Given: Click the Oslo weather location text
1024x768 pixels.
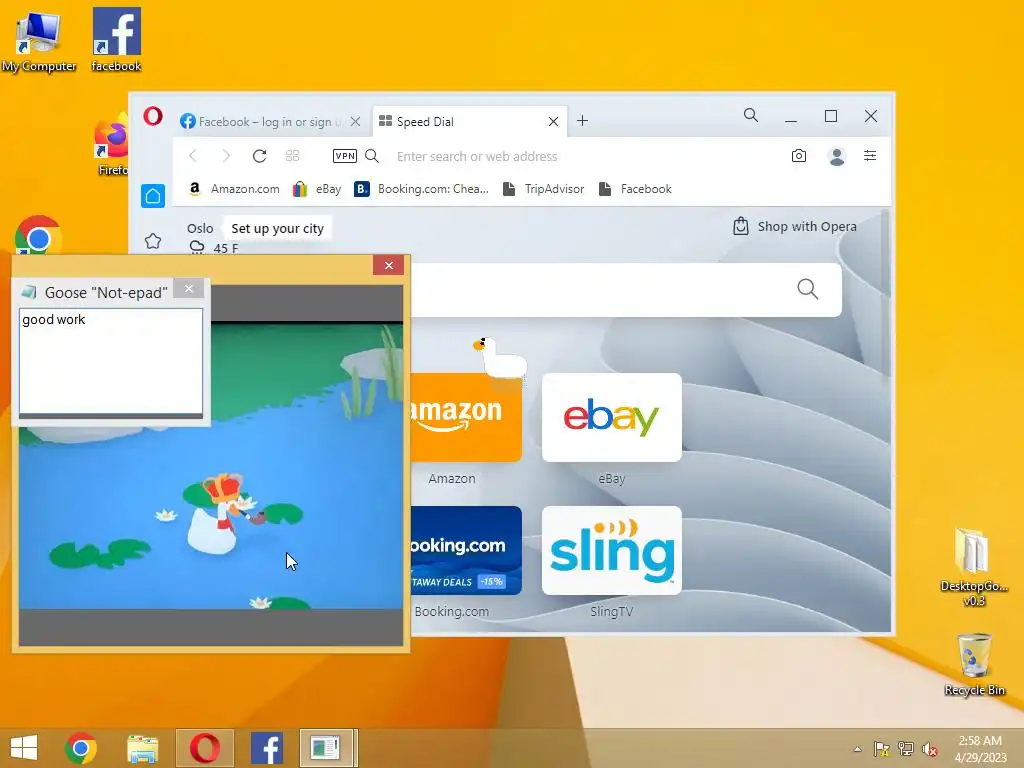Looking at the screenshot, I should (200, 229).
